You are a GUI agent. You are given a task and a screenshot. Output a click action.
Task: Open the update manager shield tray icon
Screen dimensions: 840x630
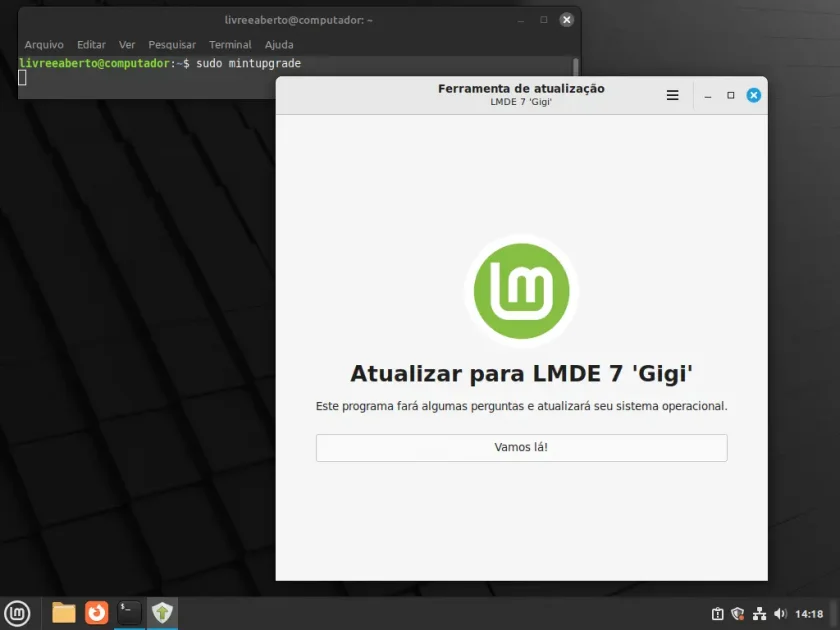click(x=738, y=614)
